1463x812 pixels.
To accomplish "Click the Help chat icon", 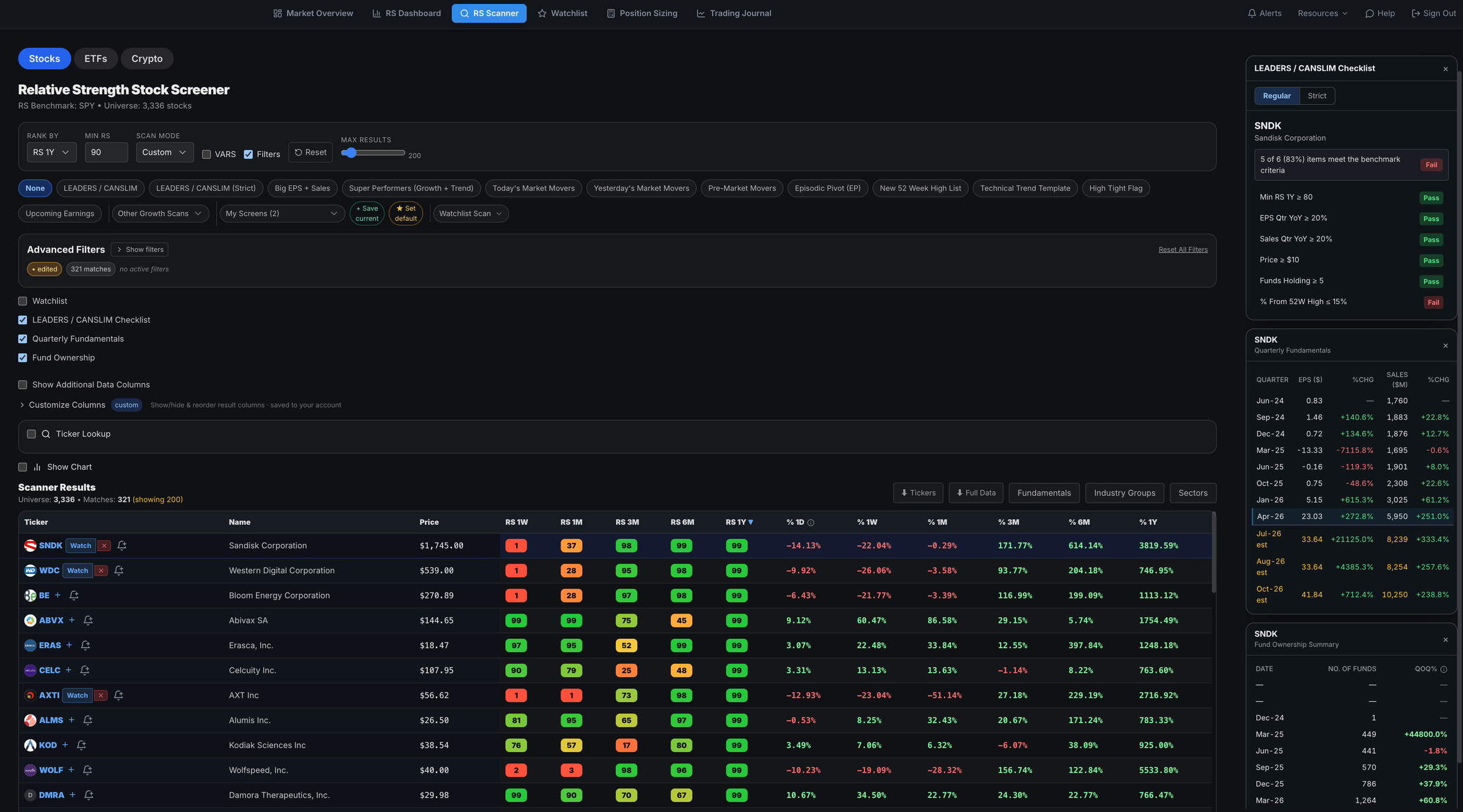I will [1369, 13].
